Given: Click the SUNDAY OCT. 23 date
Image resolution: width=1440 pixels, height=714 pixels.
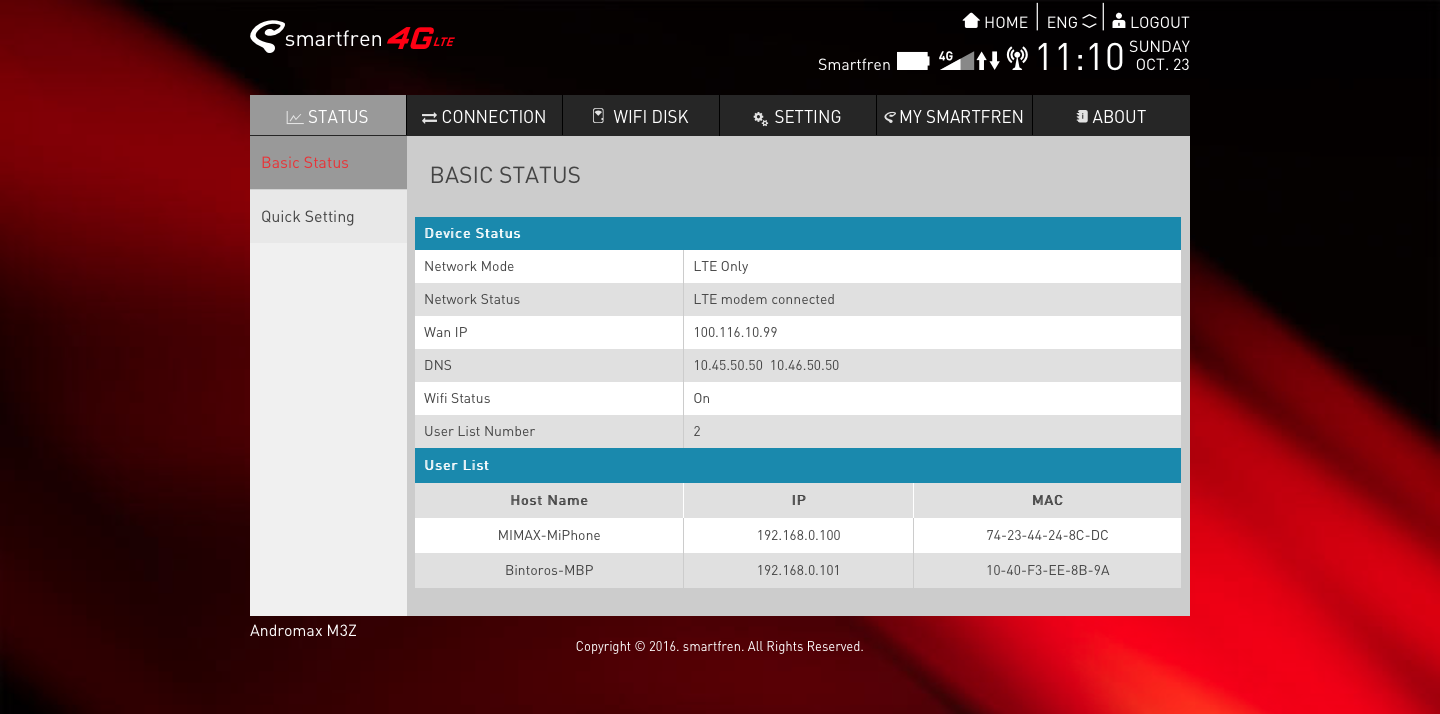Looking at the screenshot, I should click(x=1160, y=56).
